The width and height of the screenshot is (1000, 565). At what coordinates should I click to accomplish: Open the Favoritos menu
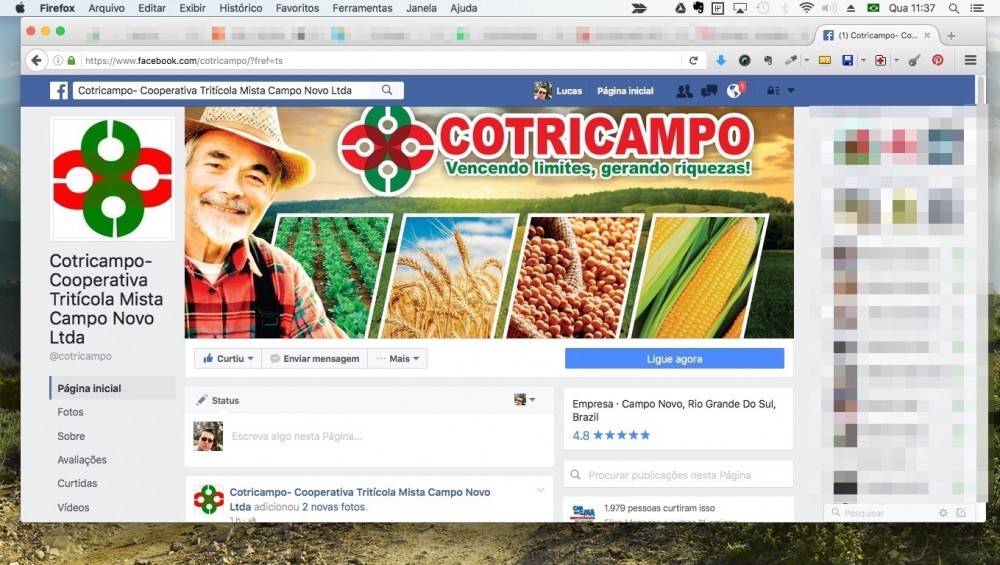(297, 8)
